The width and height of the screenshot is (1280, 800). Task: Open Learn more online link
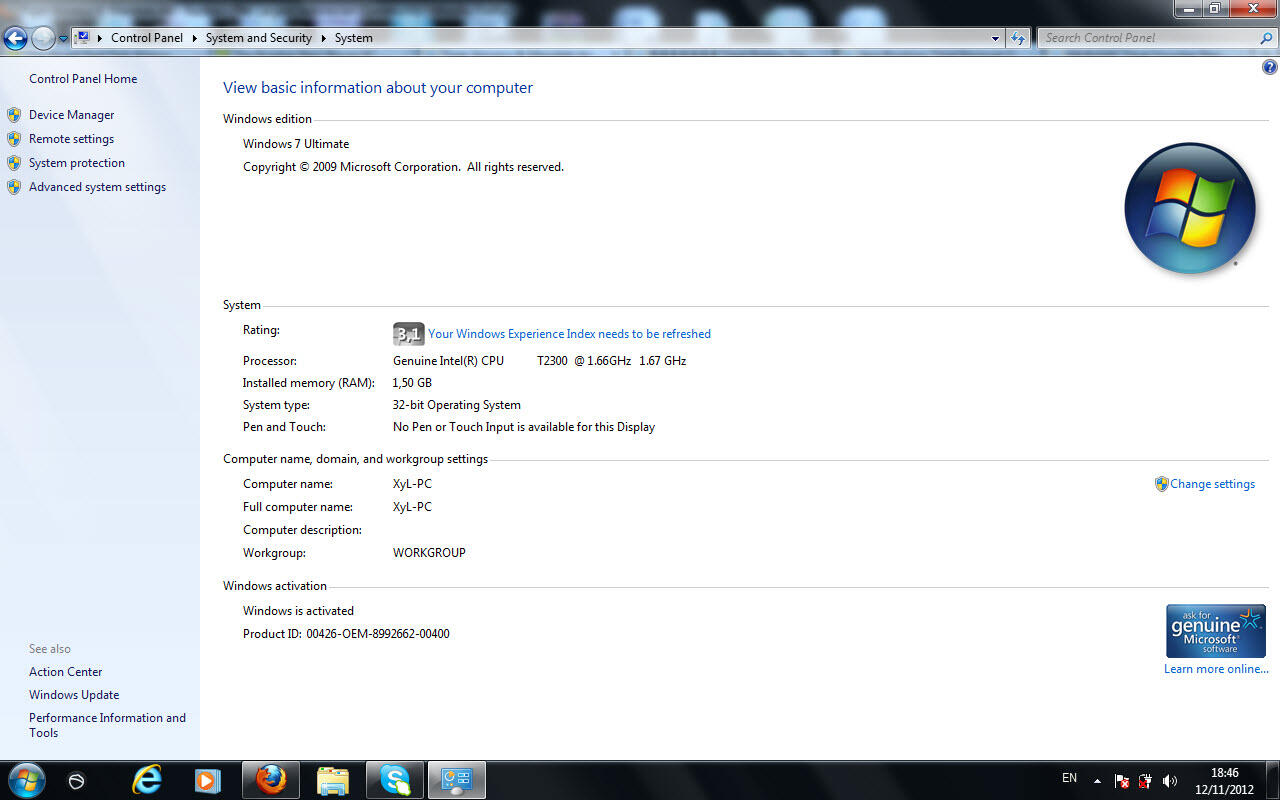point(1216,669)
